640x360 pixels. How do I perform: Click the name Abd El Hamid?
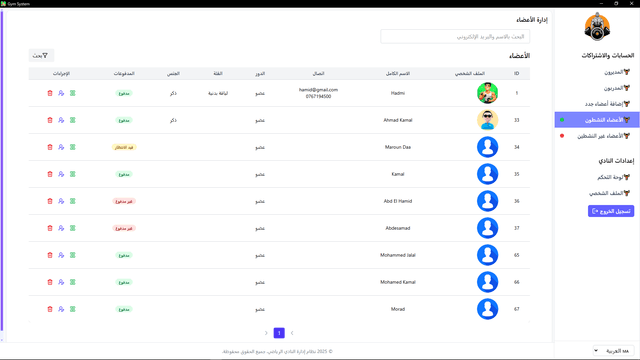tap(398, 201)
